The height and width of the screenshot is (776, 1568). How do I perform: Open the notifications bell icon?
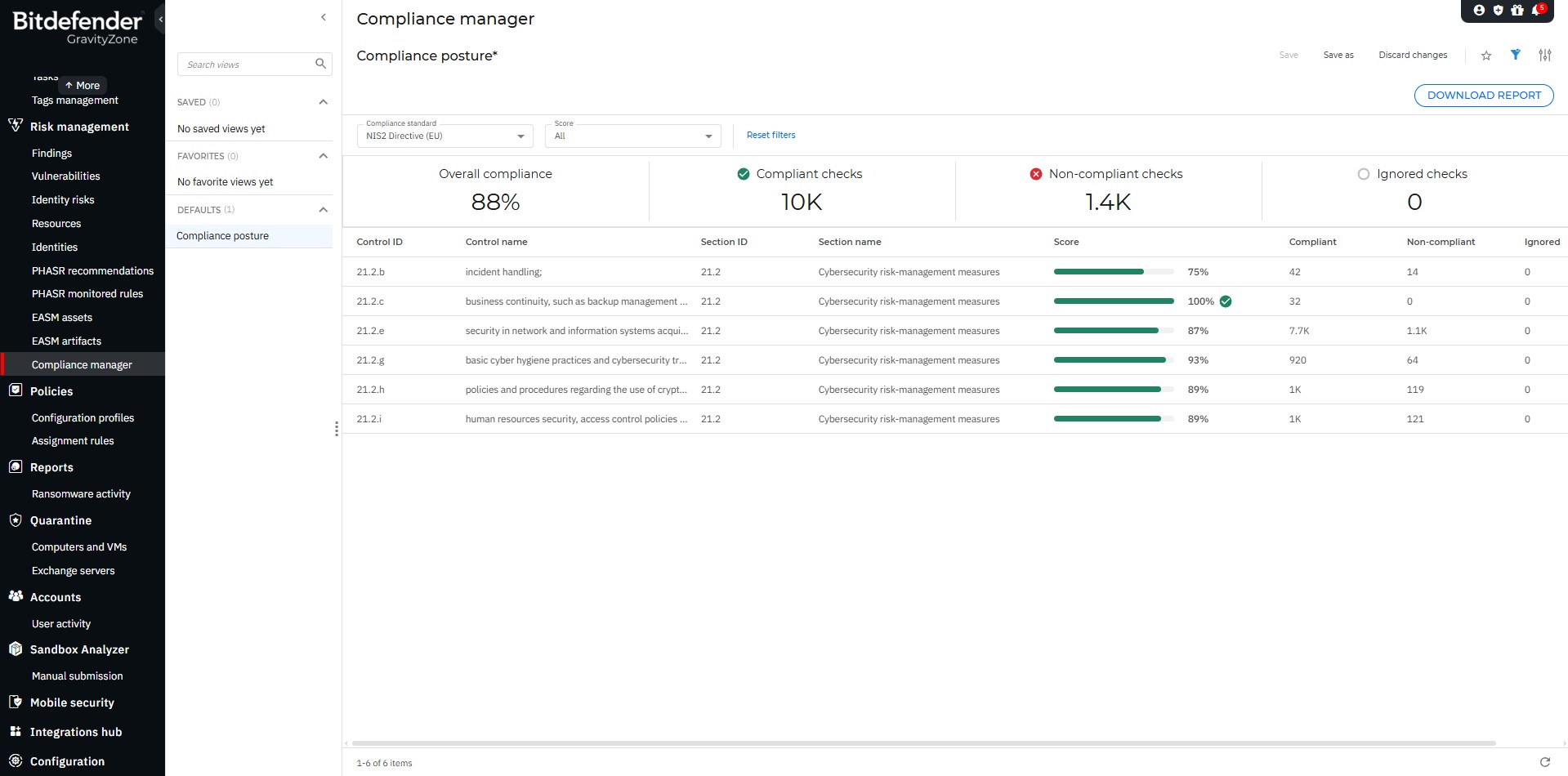(x=1537, y=11)
